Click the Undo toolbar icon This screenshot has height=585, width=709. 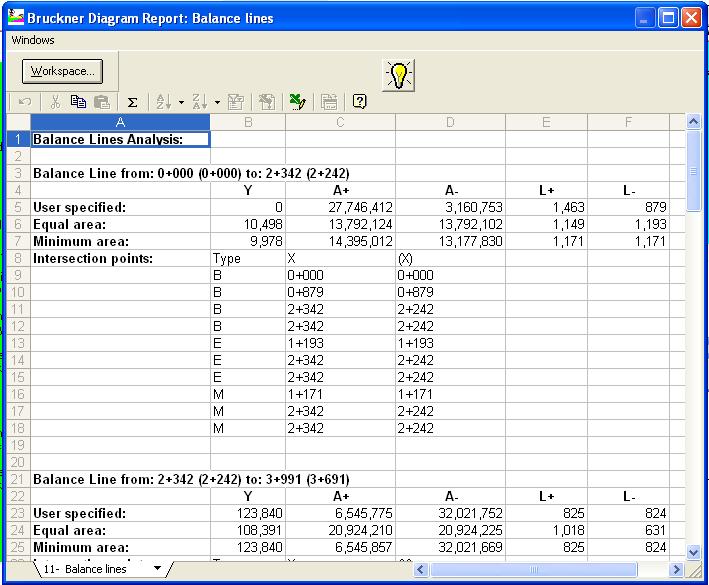pos(25,102)
